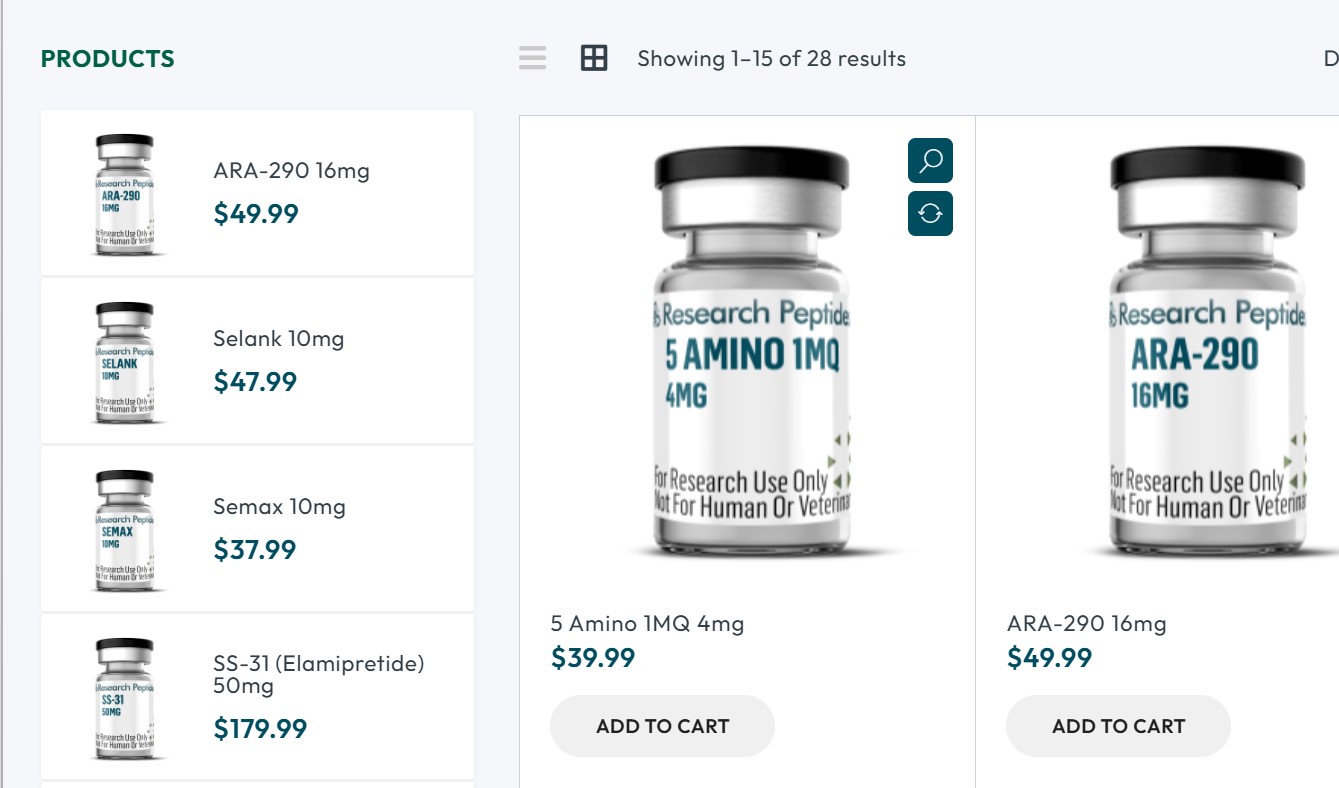This screenshot has height=788, width=1339.
Task: Activate the four-square grid view icon
Action: (594, 58)
